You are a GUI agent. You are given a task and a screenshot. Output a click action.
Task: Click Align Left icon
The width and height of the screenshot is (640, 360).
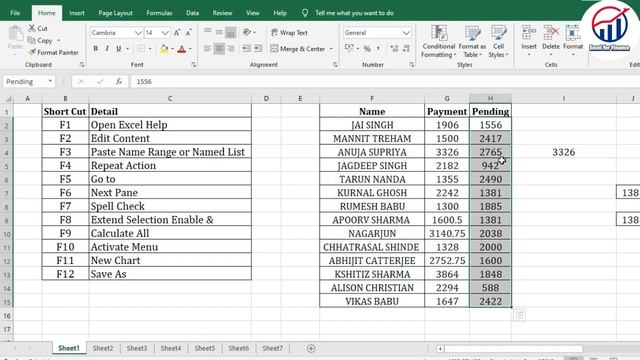pos(208,49)
